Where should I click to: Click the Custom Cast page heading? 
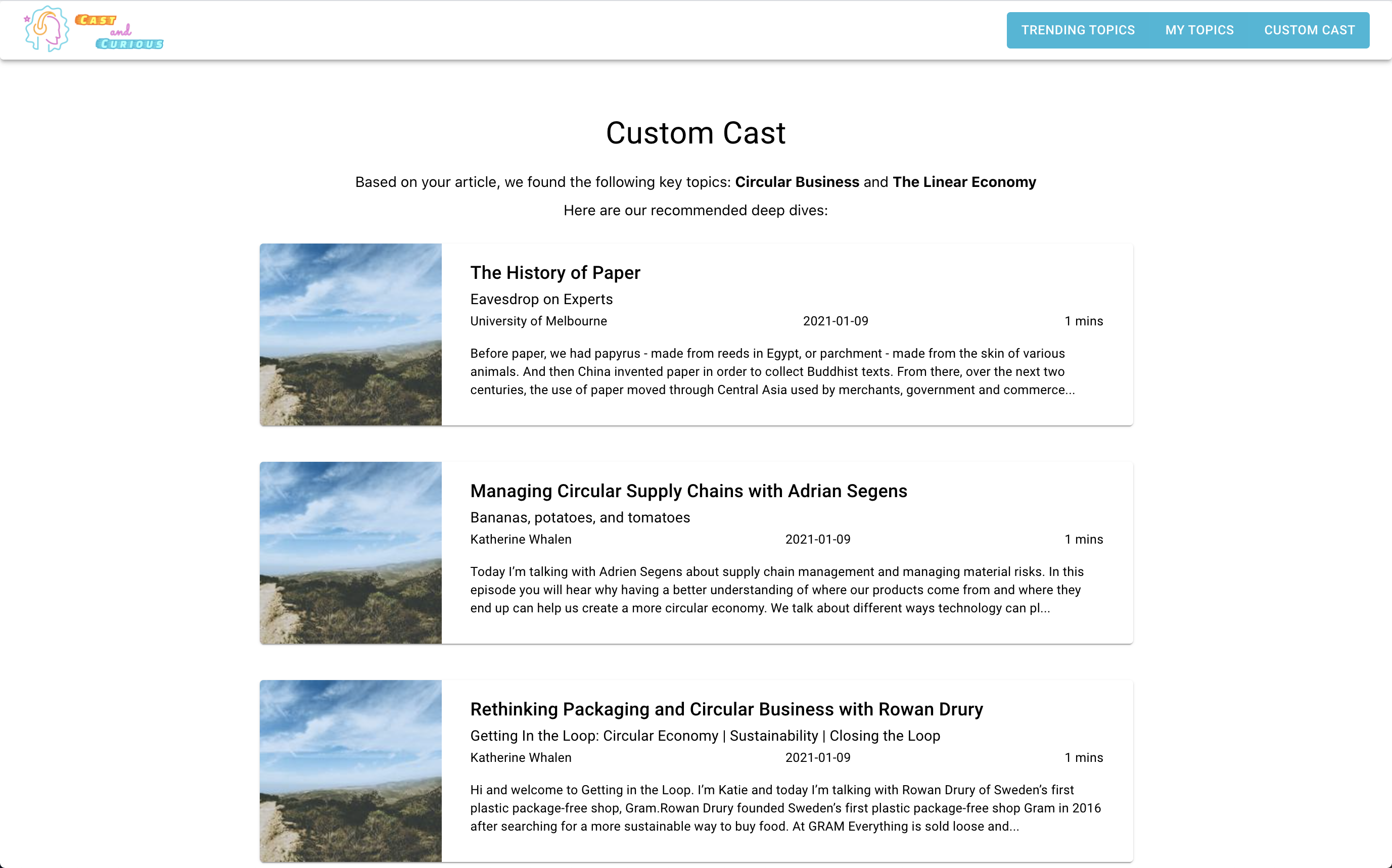click(695, 133)
